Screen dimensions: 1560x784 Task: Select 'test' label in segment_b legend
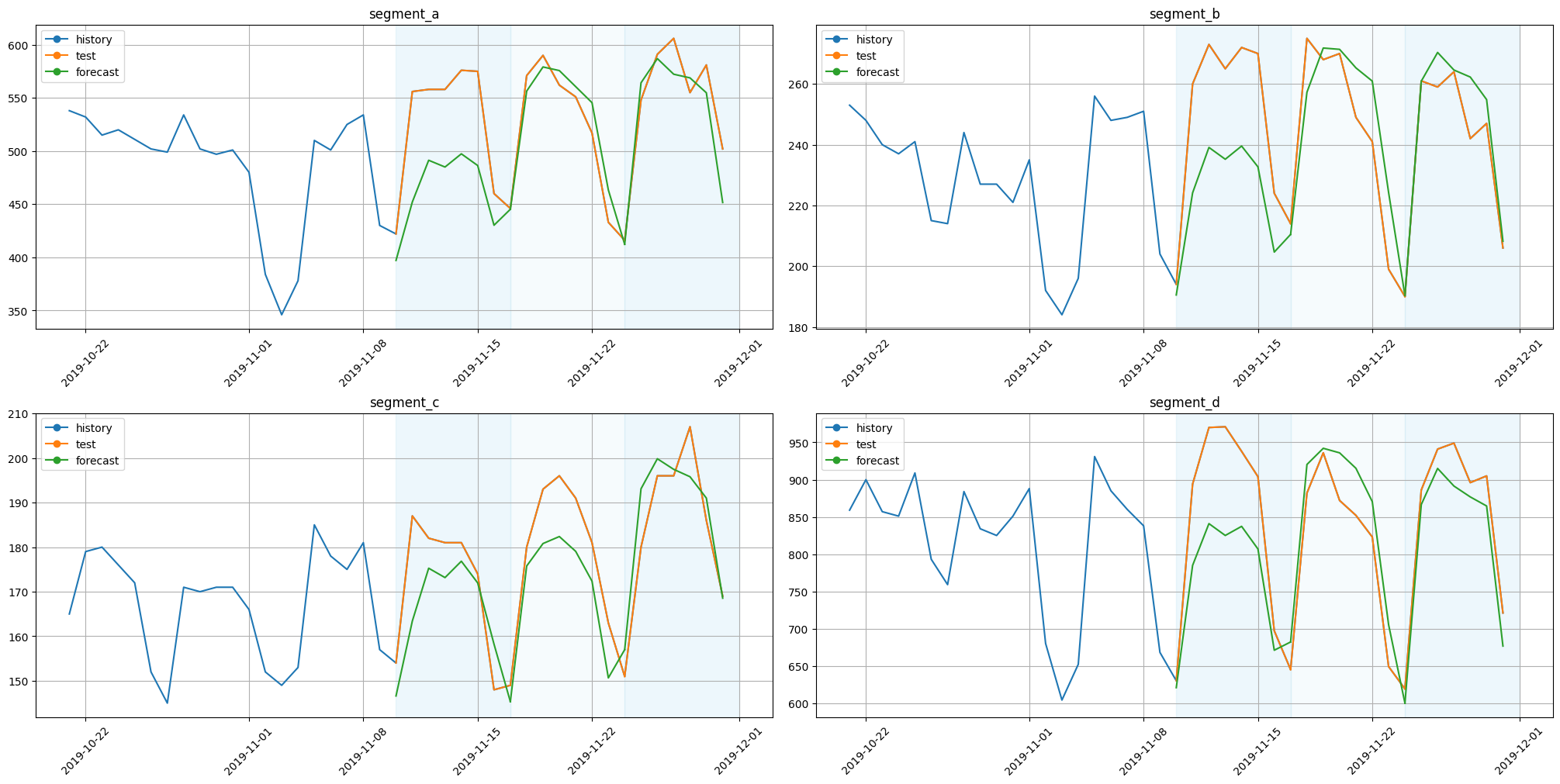click(866, 56)
